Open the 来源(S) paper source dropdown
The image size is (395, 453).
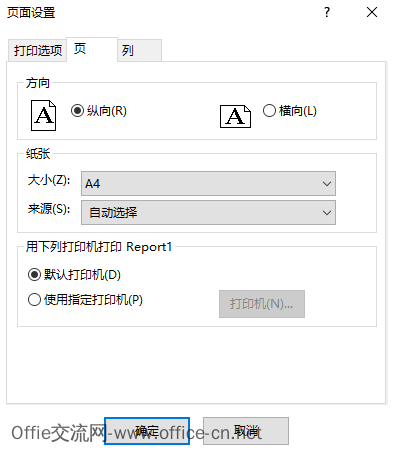coord(208,212)
